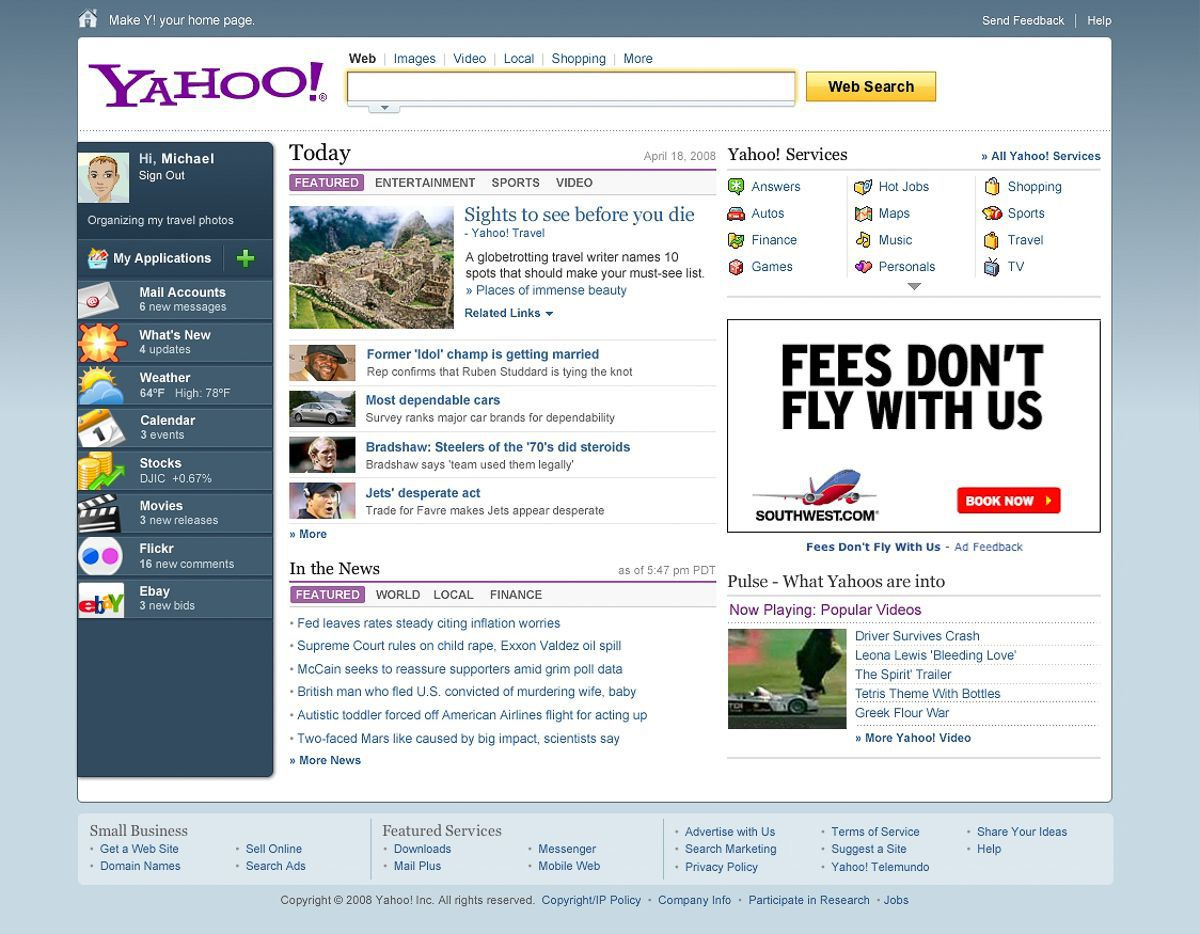Click the Answers service icon

[736, 186]
